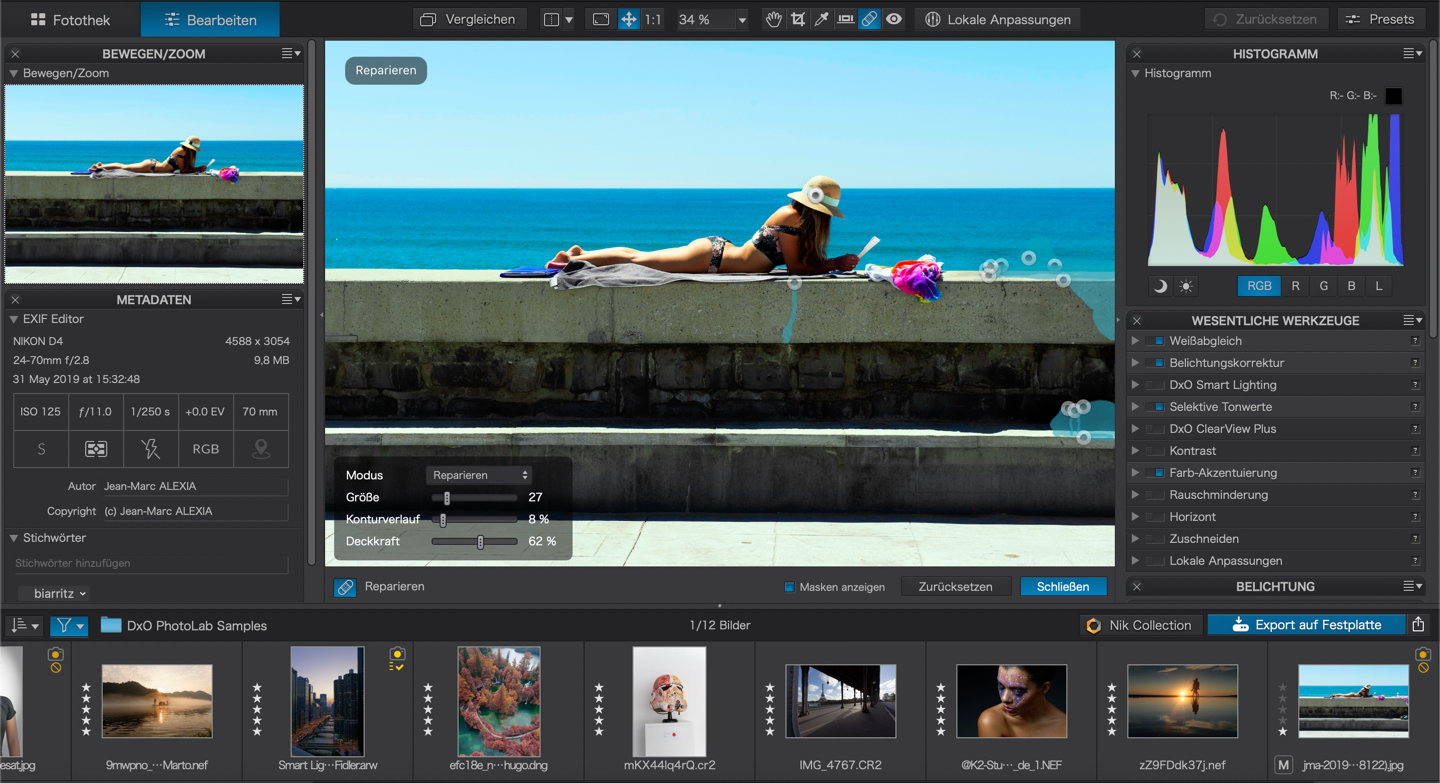
Task: Click the DxO PhotoLab Samples folder icon
Action: point(111,626)
